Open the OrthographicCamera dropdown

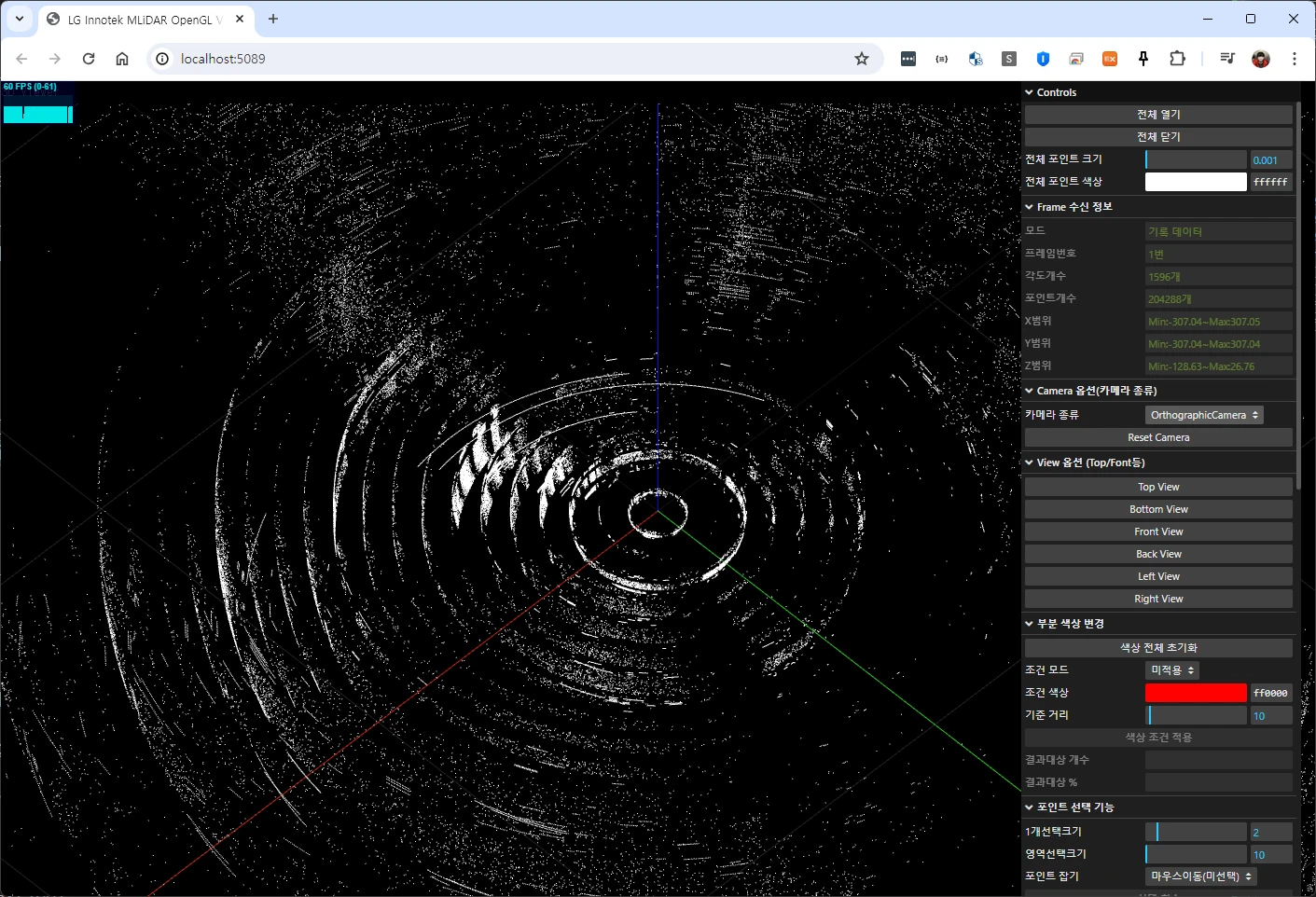pos(1204,415)
